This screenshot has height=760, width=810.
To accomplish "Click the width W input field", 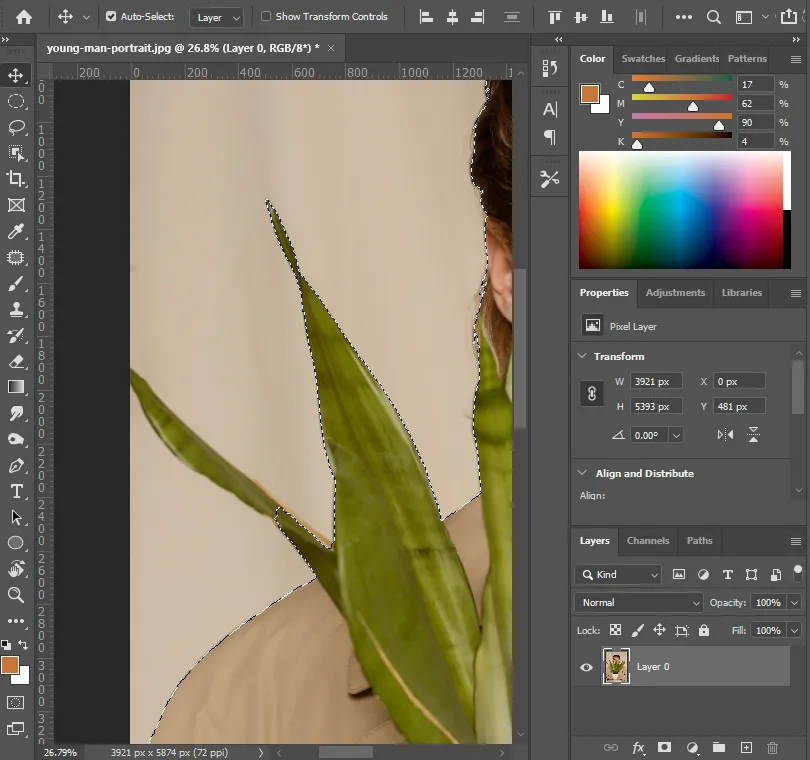I will (656, 381).
